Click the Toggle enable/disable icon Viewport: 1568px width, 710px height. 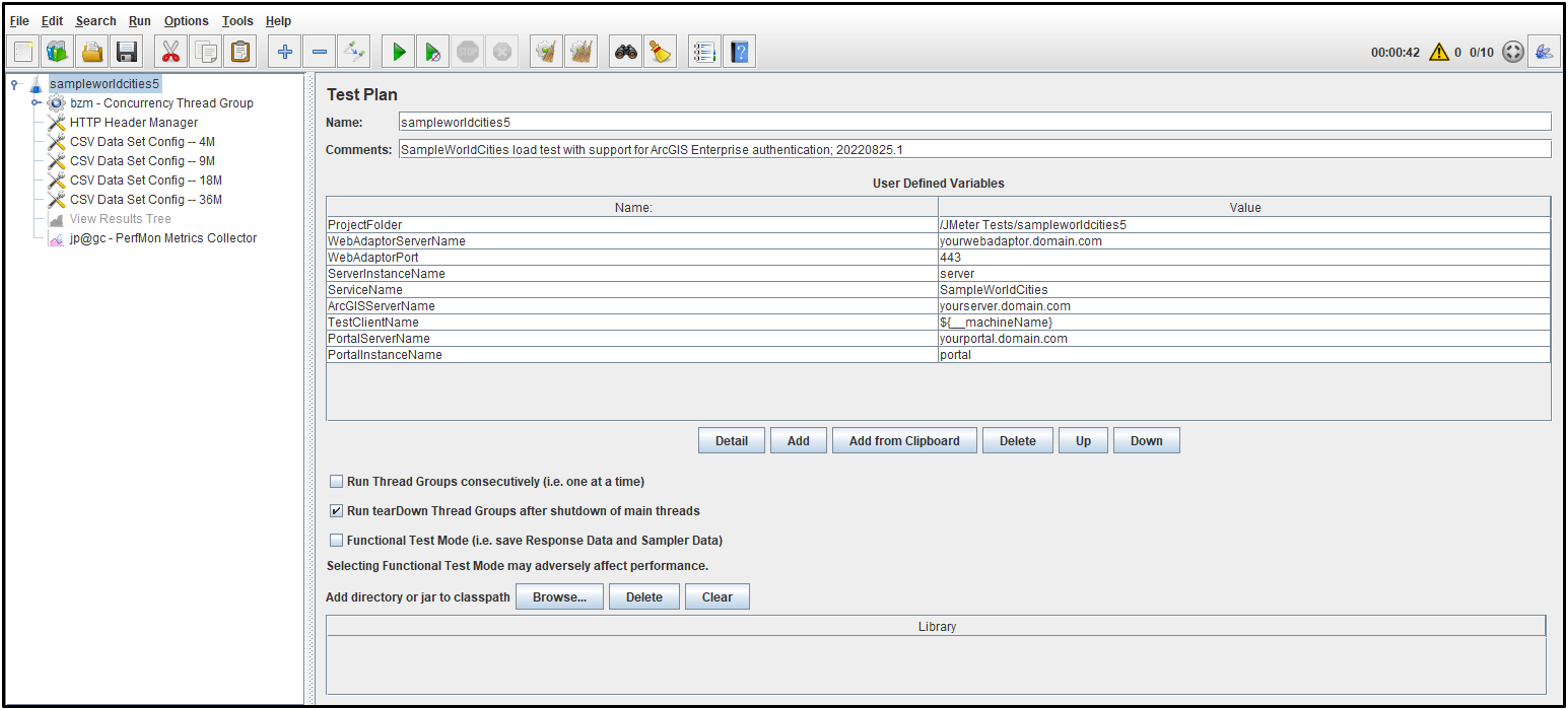(x=353, y=51)
